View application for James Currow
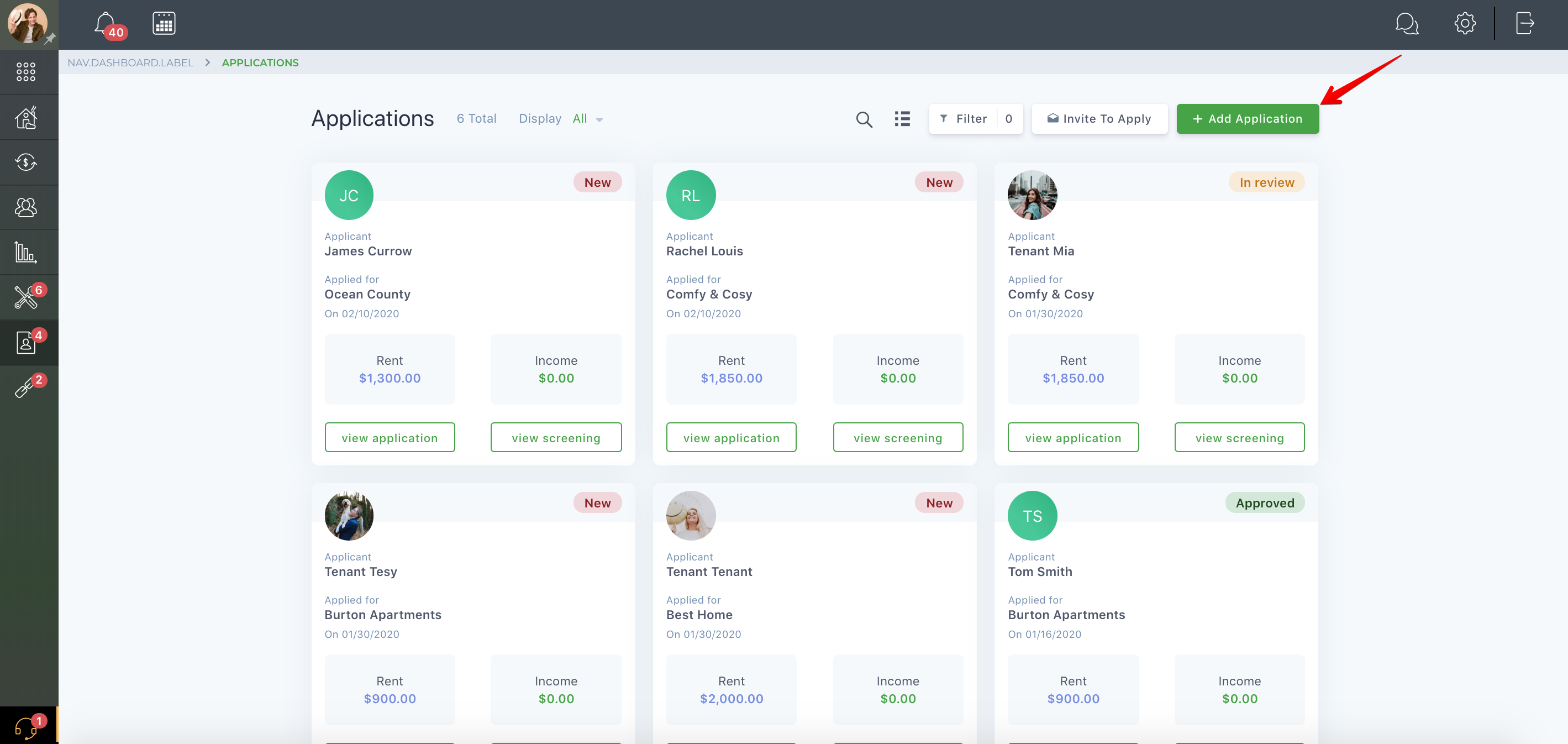 point(390,437)
